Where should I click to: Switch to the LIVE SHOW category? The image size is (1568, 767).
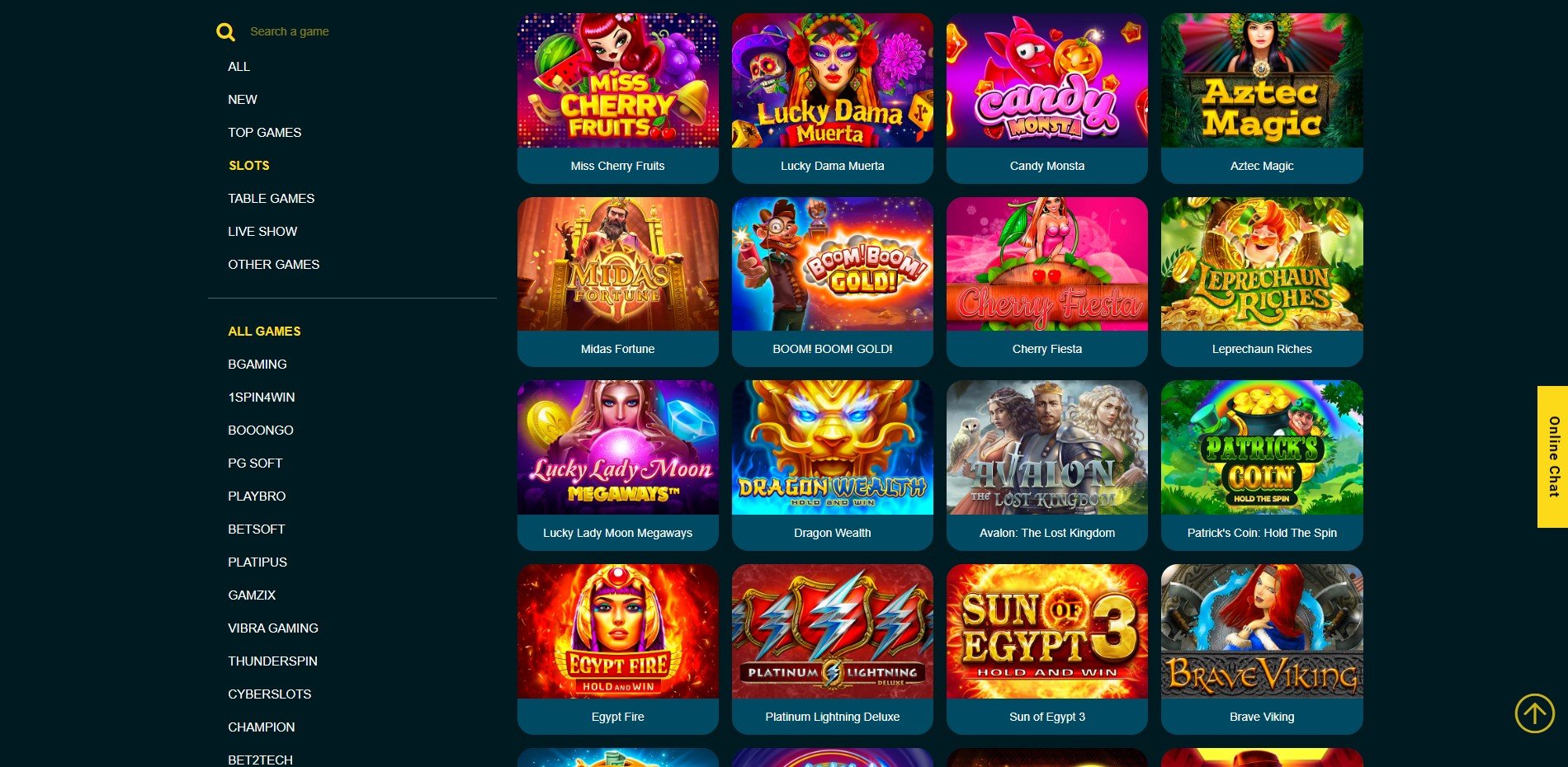[262, 232]
